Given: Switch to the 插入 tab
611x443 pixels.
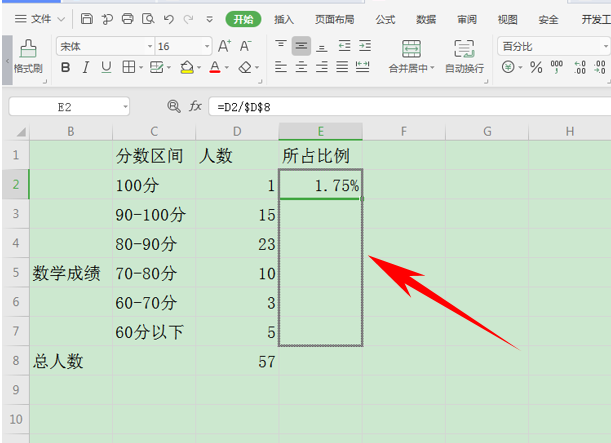Looking at the screenshot, I should click(x=284, y=19).
